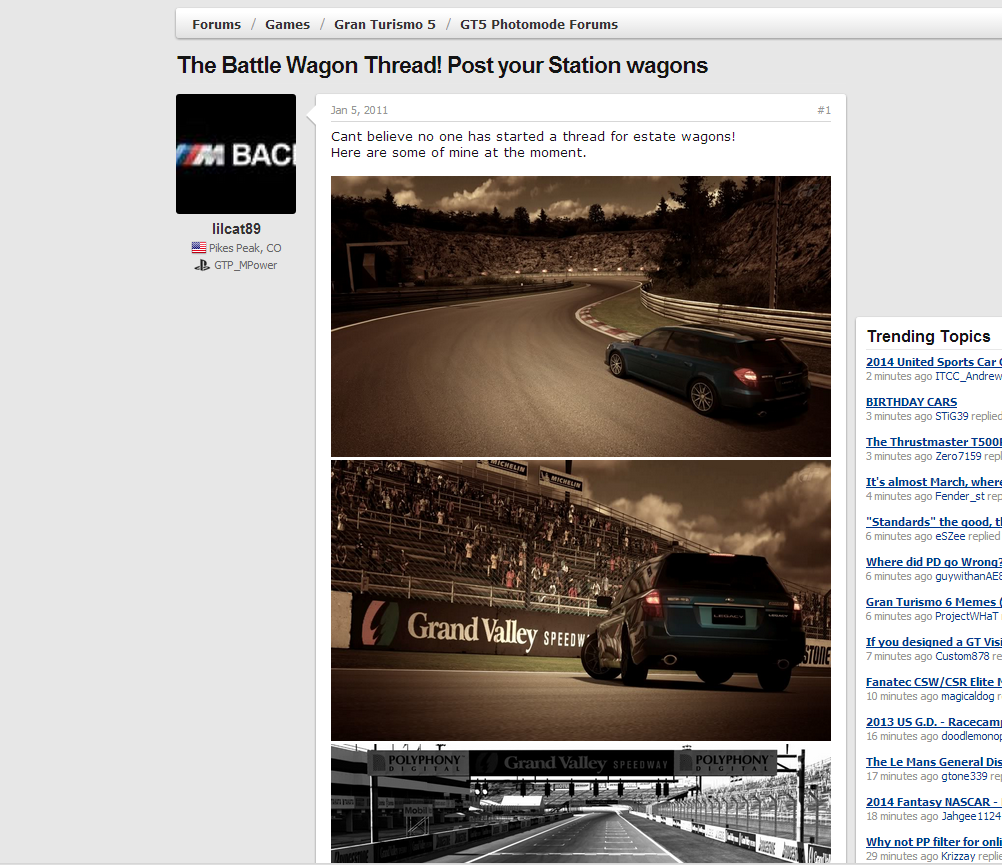Click the GTP_MPower PSN ID
Screen dimensions: 1002x865
coord(245,265)
